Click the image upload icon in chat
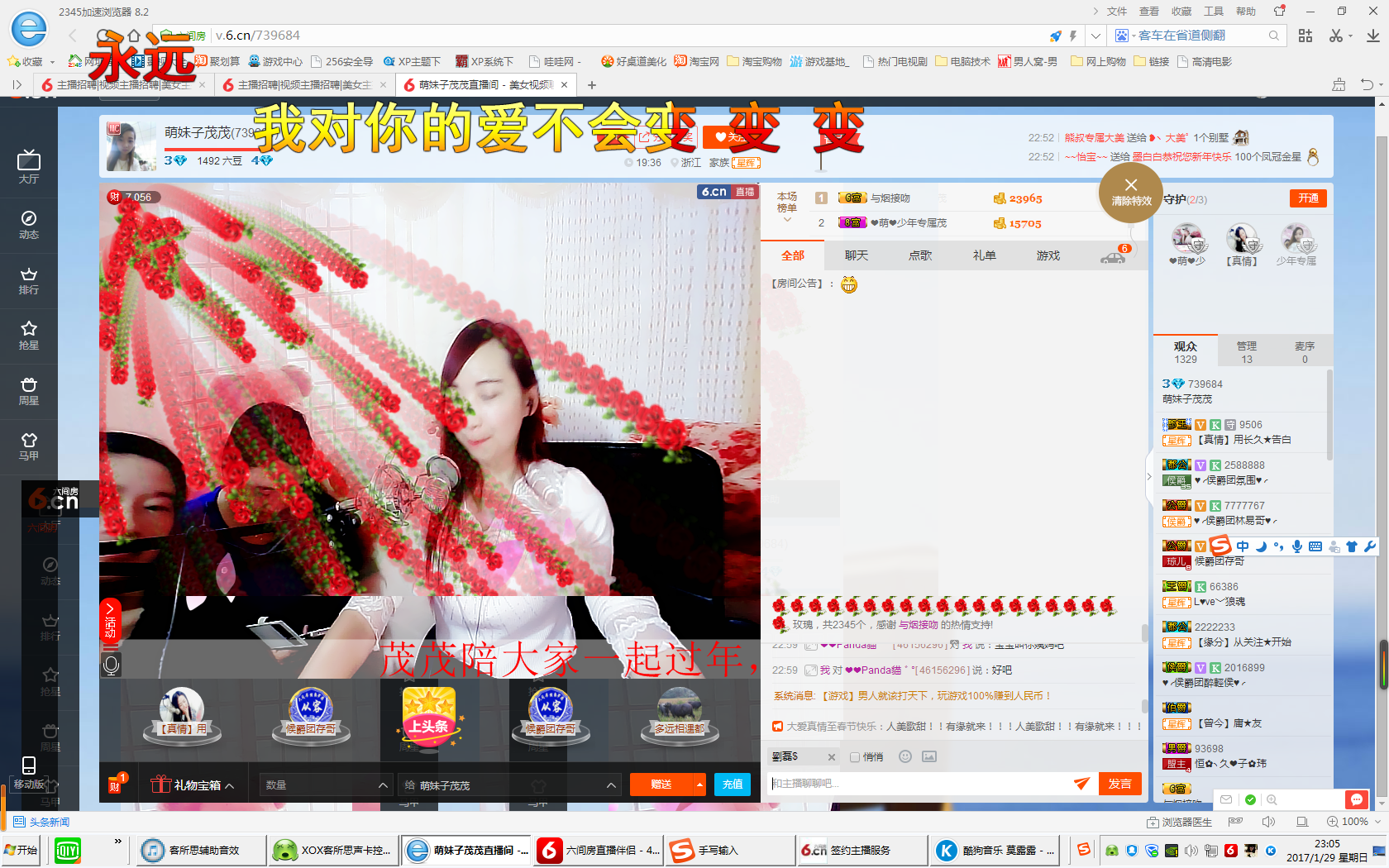This screenshot has width=1389, height=868. click(929, 756)
